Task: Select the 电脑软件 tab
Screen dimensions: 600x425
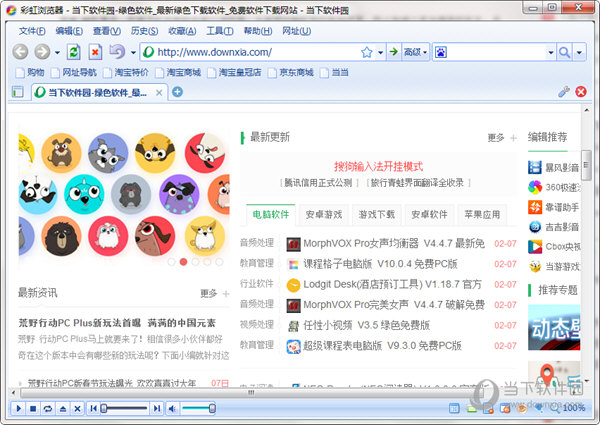Action: [x=271, y=215]
